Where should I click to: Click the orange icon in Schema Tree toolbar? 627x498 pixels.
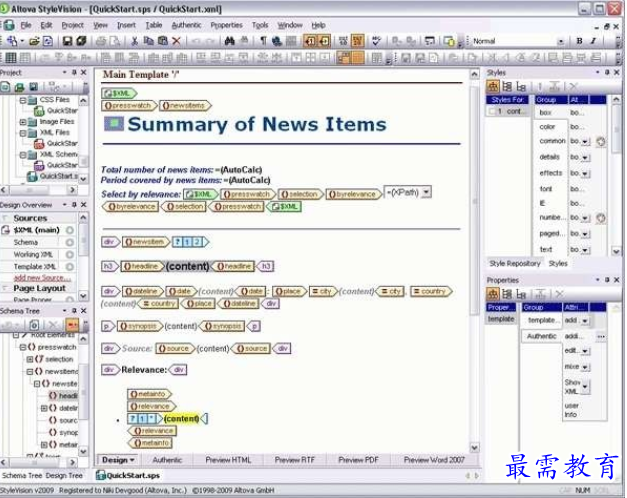72,325
